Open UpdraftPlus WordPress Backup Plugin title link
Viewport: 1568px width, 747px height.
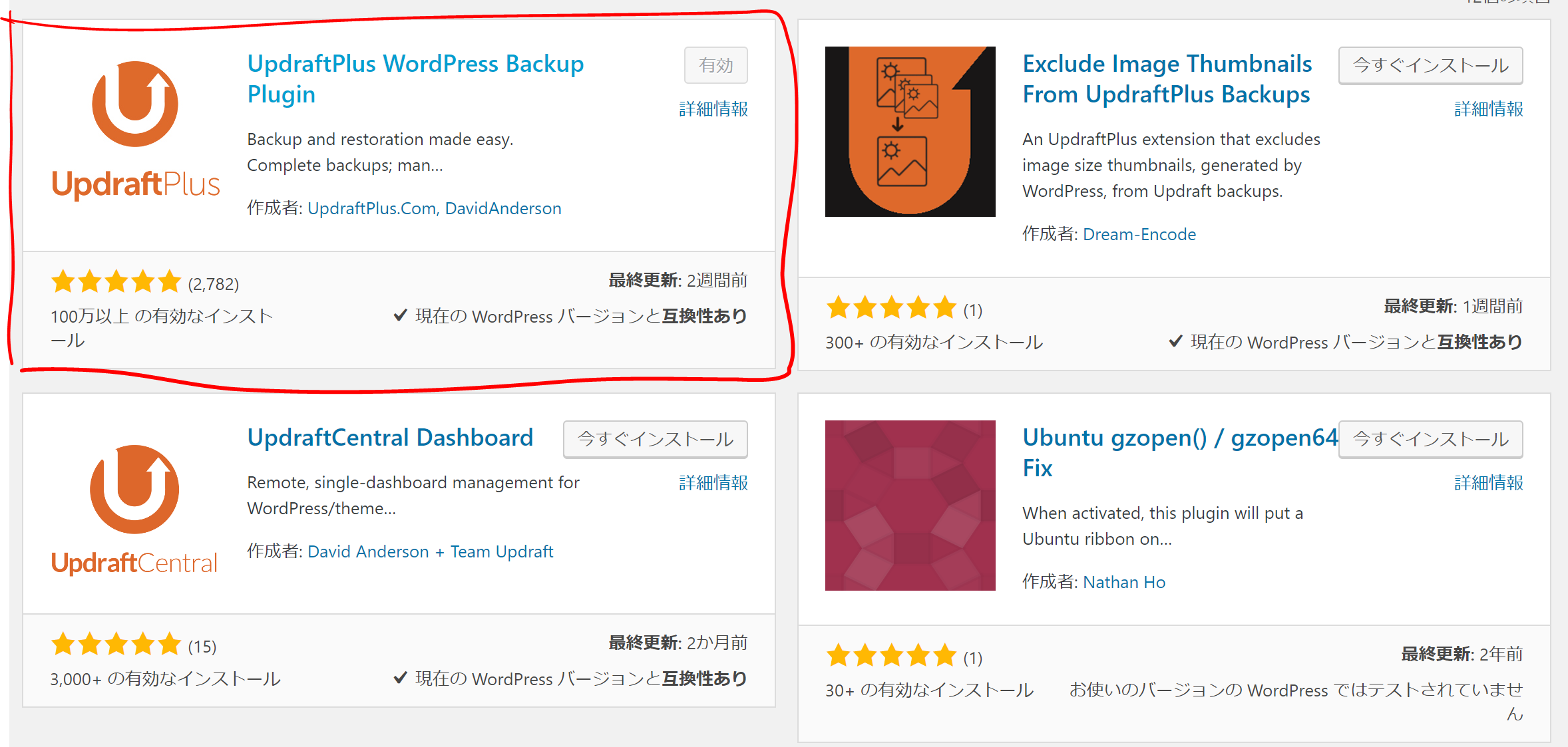pyautogui.click(x=415, y=78)
